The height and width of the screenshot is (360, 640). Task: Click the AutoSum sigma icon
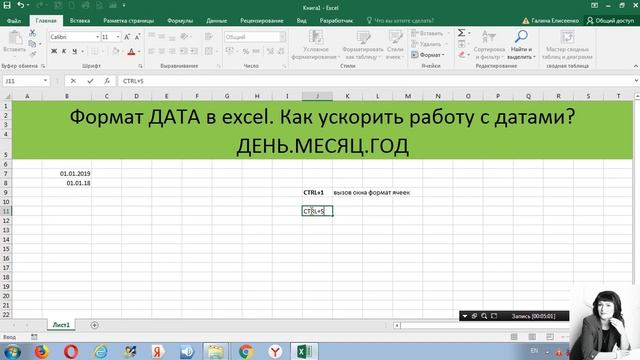pyautogui.click(x=461, y=33)
